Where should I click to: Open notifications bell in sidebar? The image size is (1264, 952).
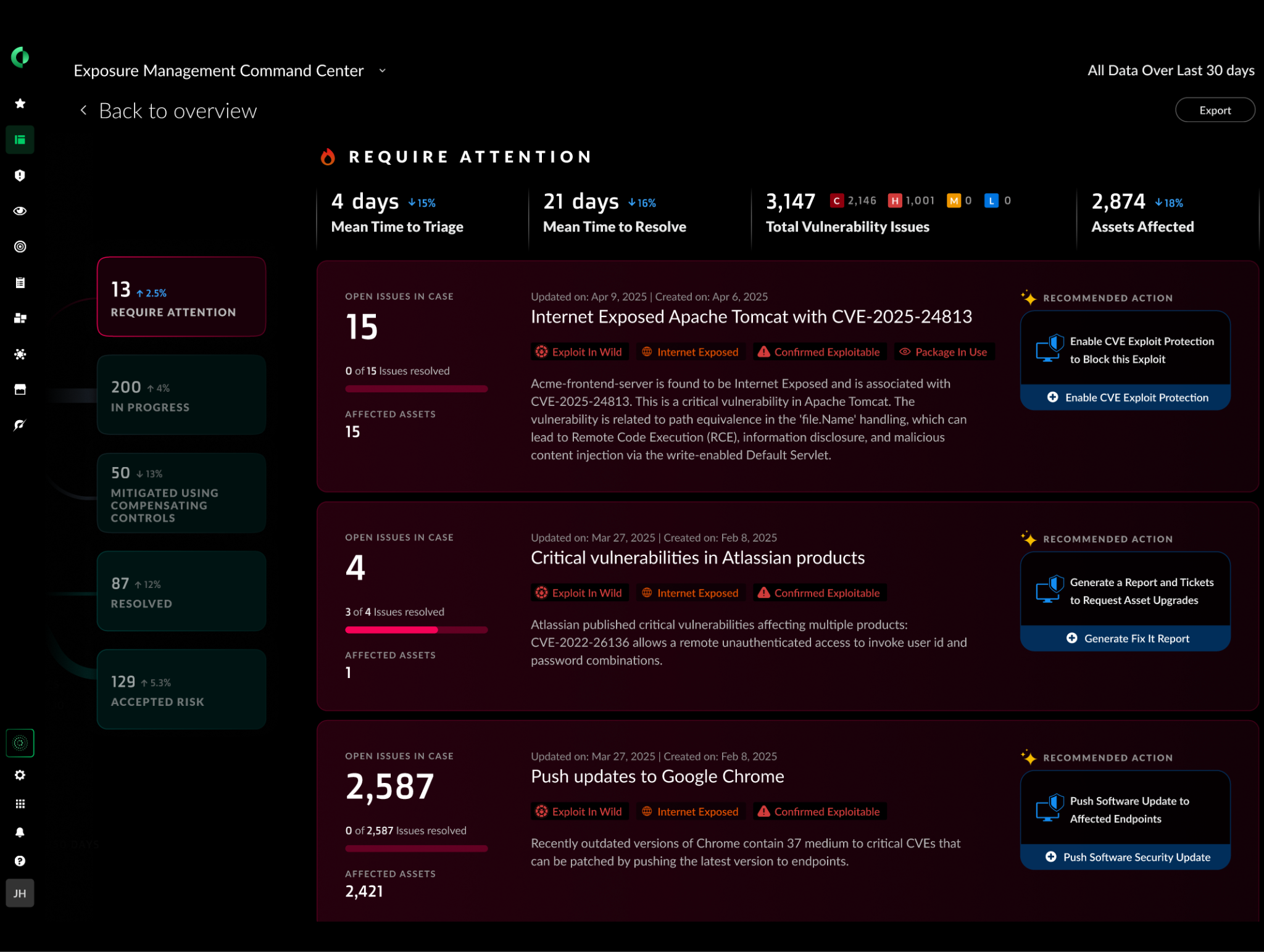(20, 832)
